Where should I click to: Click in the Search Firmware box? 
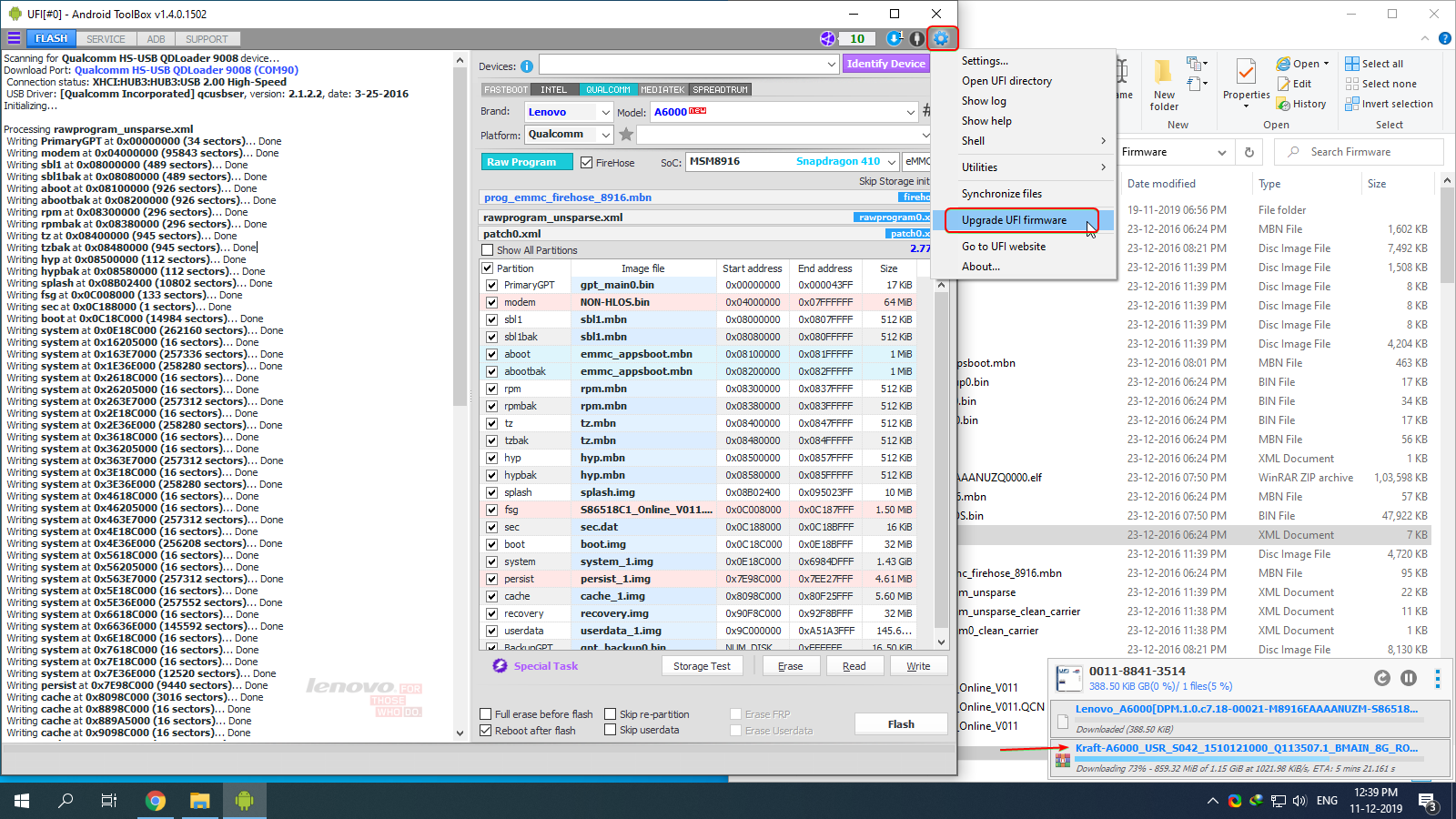point(1360,152)
